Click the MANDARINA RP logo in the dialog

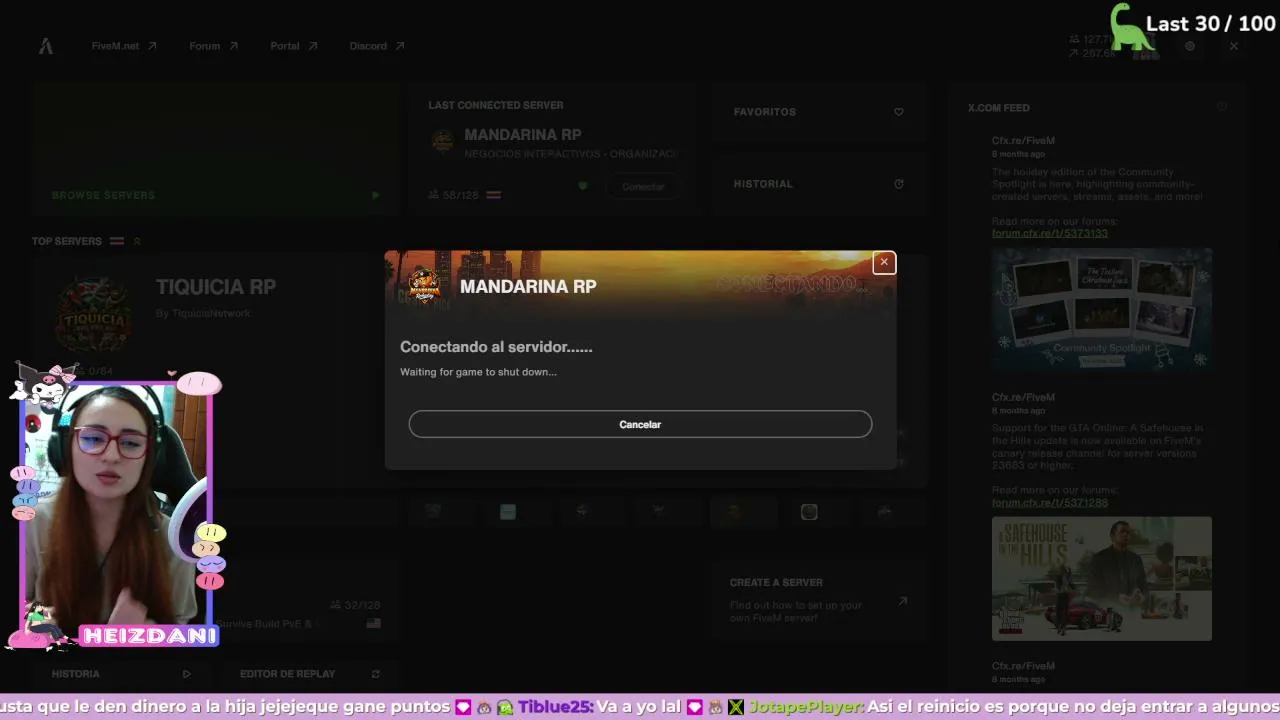pyautogui.click(x=424, y=285)
